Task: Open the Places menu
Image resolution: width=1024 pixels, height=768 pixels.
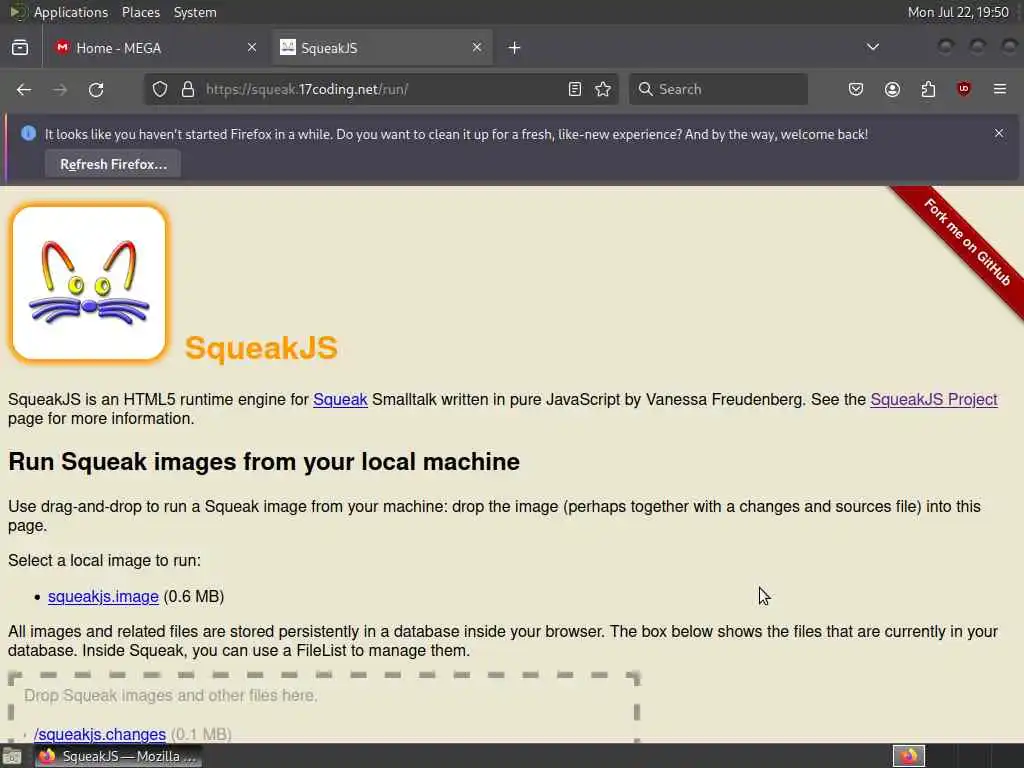Action: 141,12
